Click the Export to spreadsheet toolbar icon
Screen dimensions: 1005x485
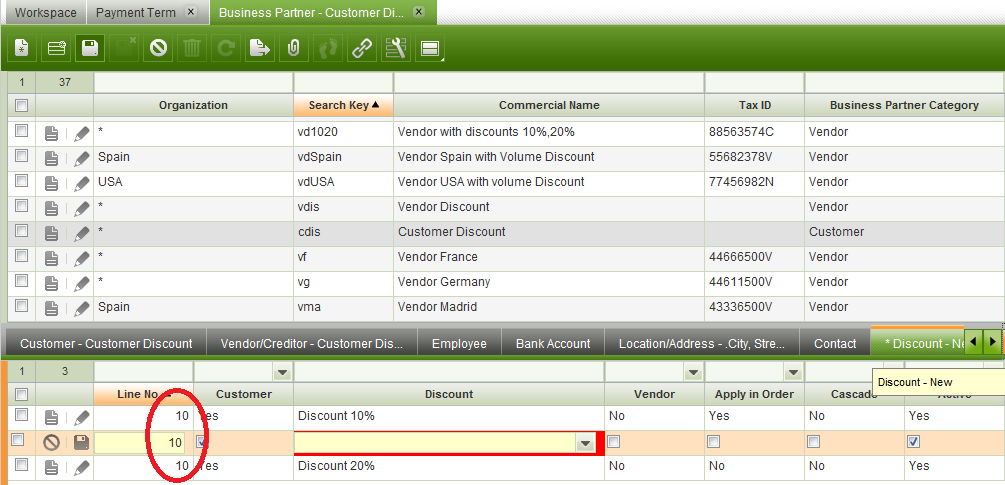(260, 48)
